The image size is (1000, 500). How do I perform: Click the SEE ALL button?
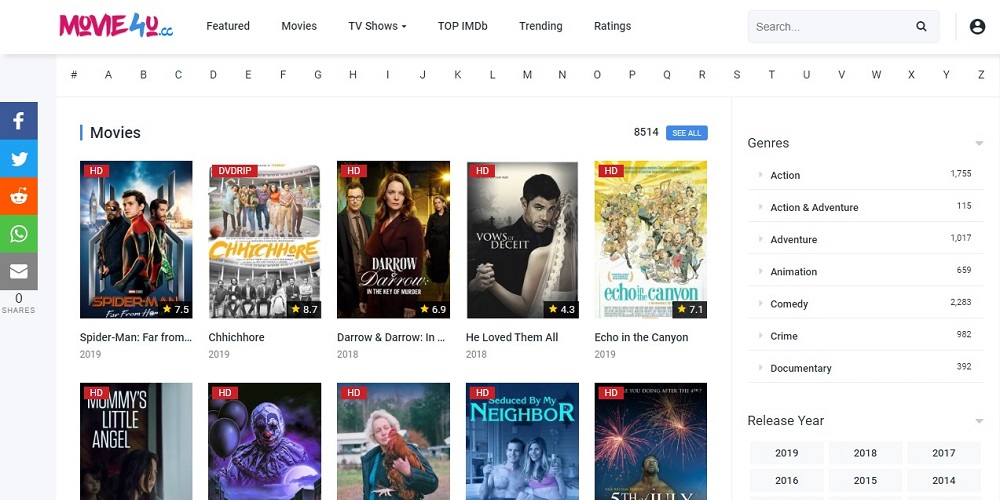point(687,133)
